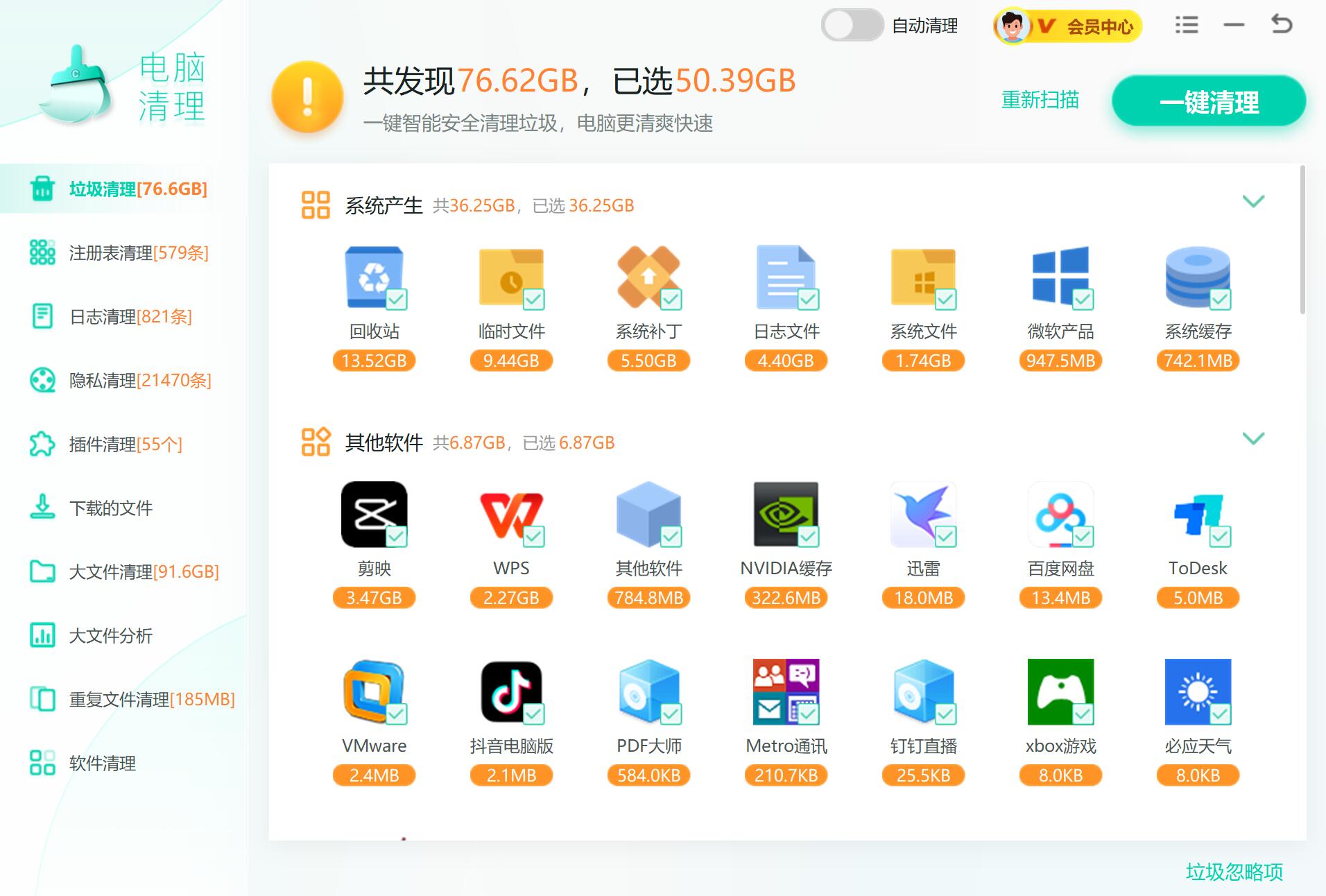Open the 垃圾忽略项 link
Screen dimensions: 1326x896
(1234, 872)
